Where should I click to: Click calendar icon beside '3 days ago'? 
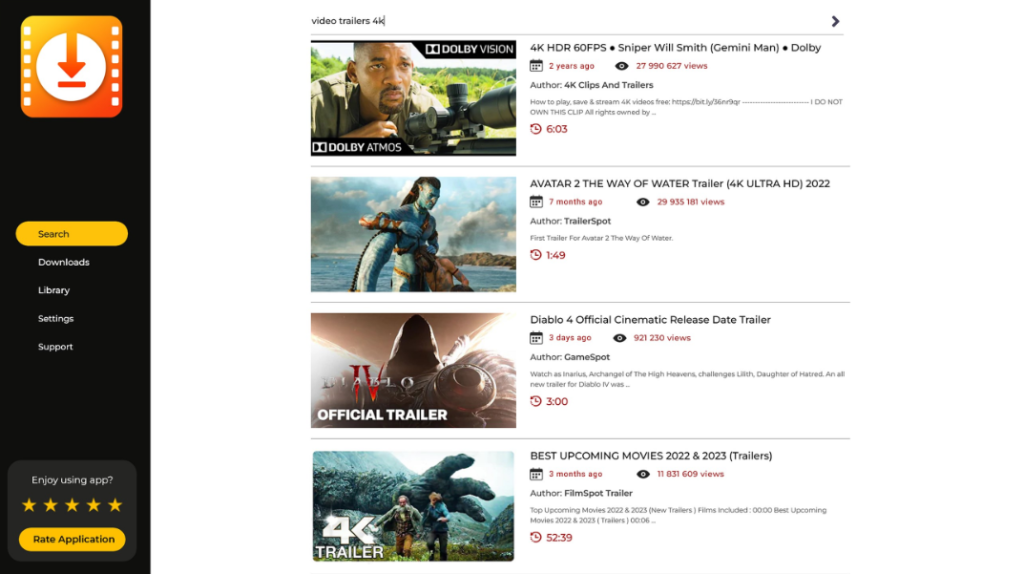536,338
